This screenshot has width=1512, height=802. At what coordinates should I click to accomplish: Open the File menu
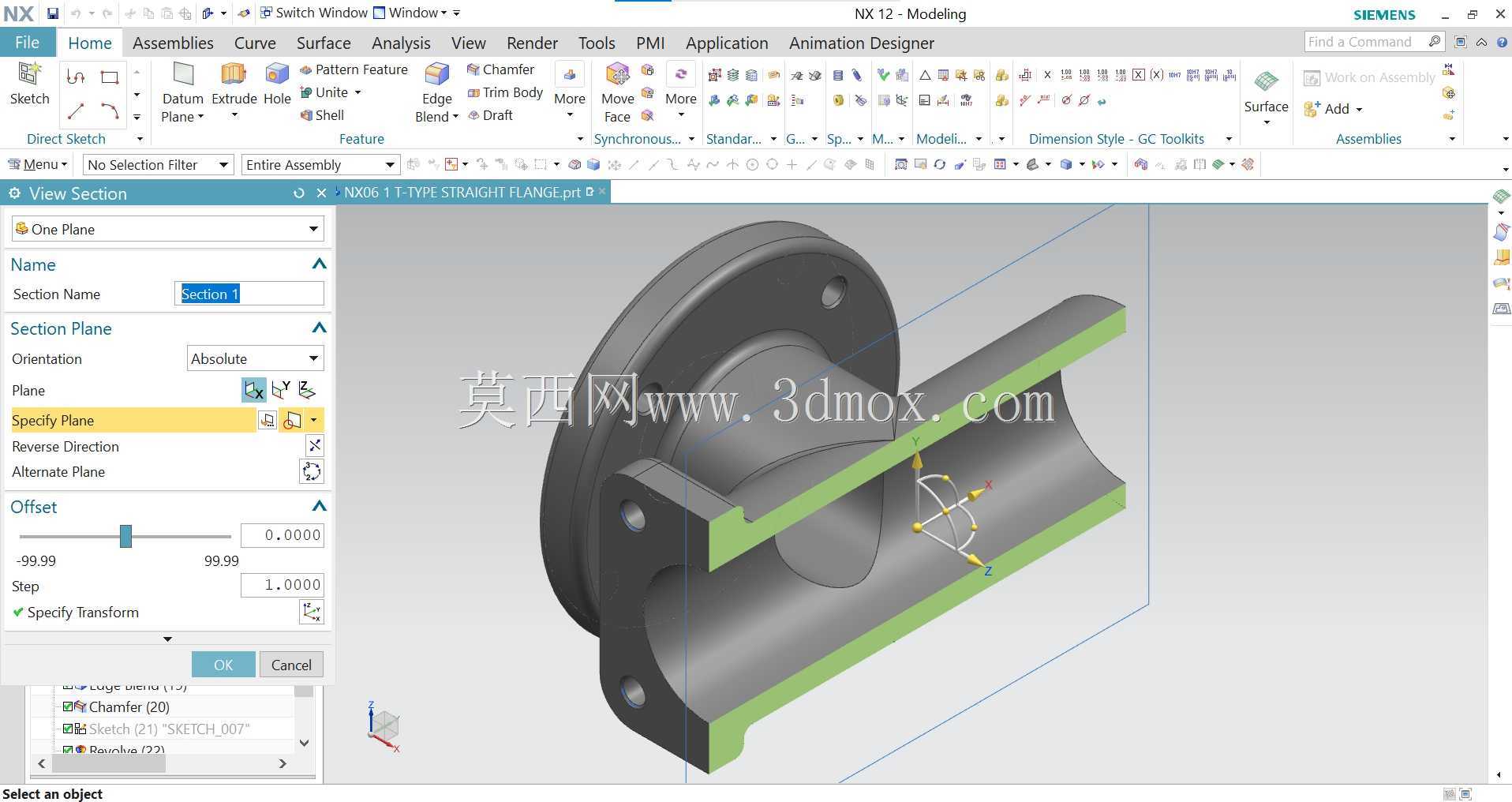pyautogui.click(x=27, y=43)
